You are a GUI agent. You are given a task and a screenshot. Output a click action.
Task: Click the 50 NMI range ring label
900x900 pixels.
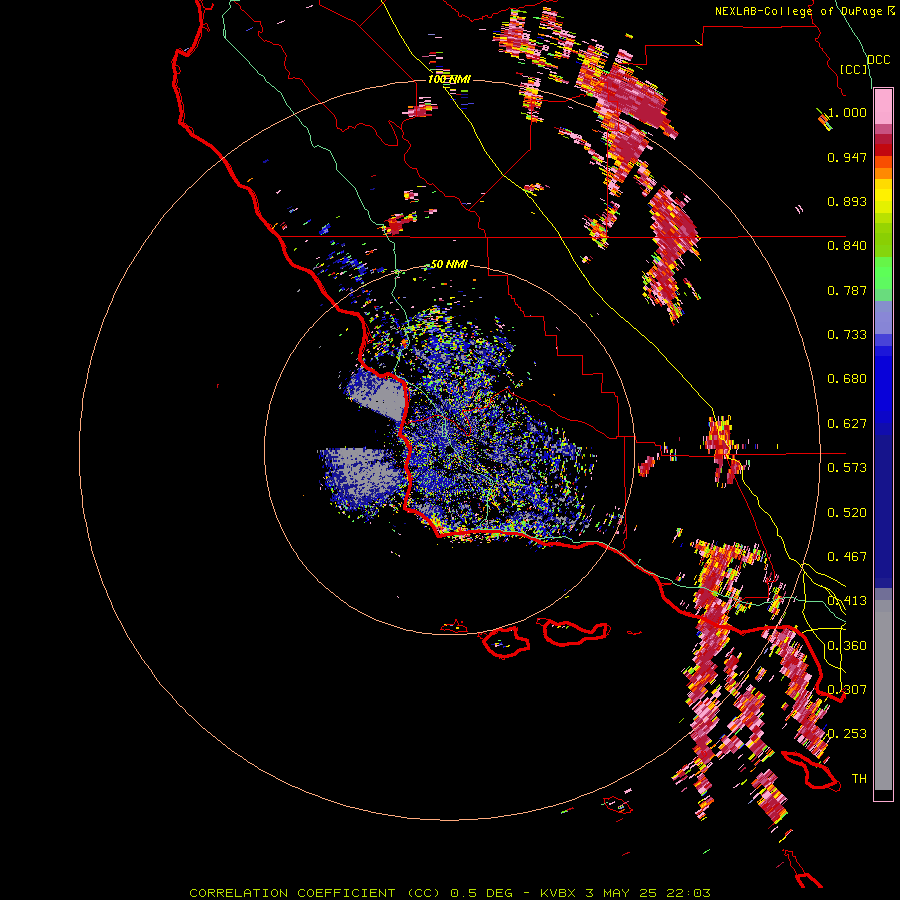coord(449,264)
